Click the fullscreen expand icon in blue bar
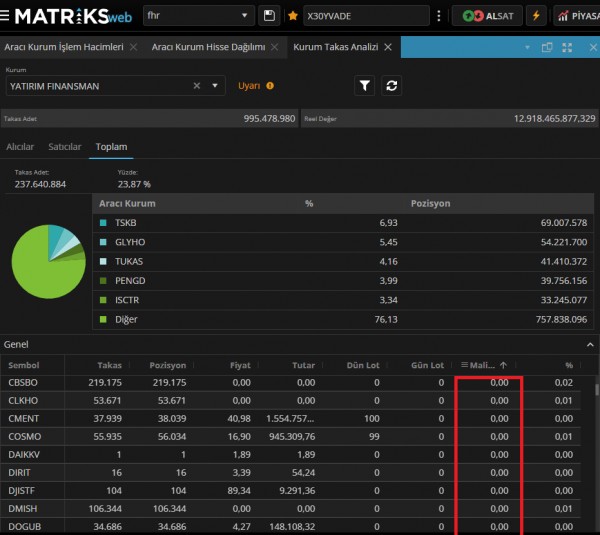The image size is (600, 535). click(567, 47)
